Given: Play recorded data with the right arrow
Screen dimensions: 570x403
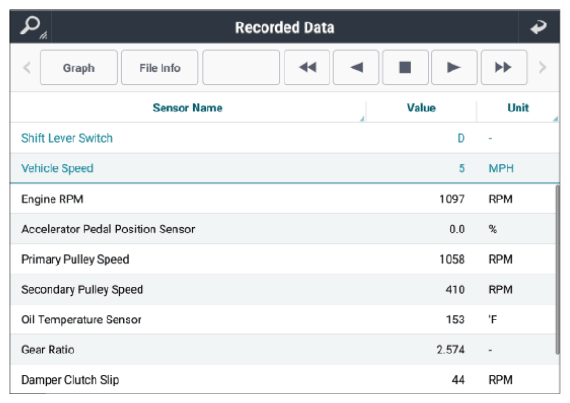Looking at the screenshot, I should pos(454,68).
